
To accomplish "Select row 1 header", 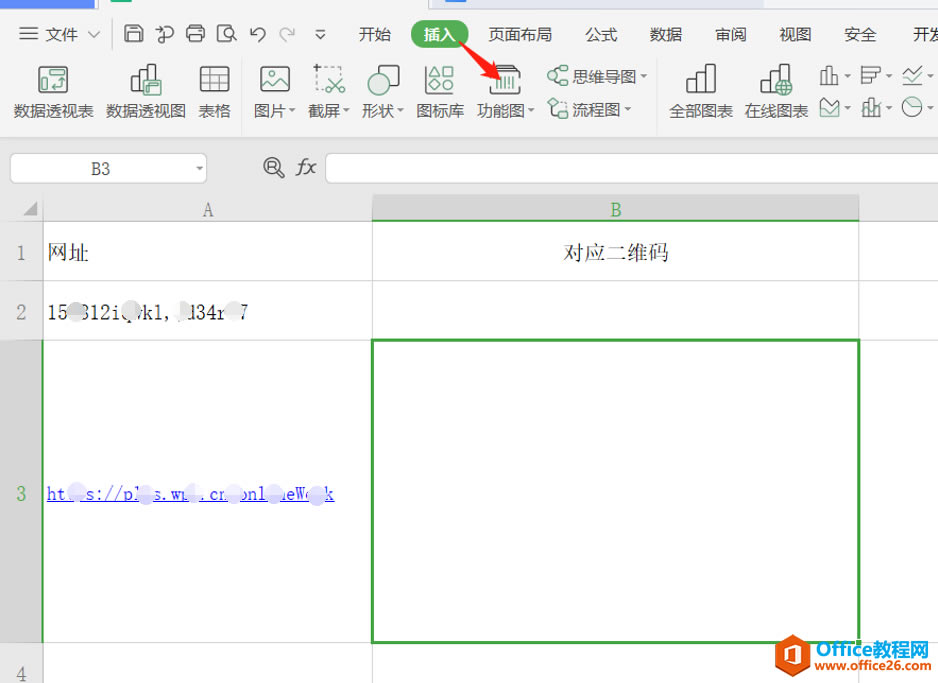I will pyautogui.click(x=22, y=252).
